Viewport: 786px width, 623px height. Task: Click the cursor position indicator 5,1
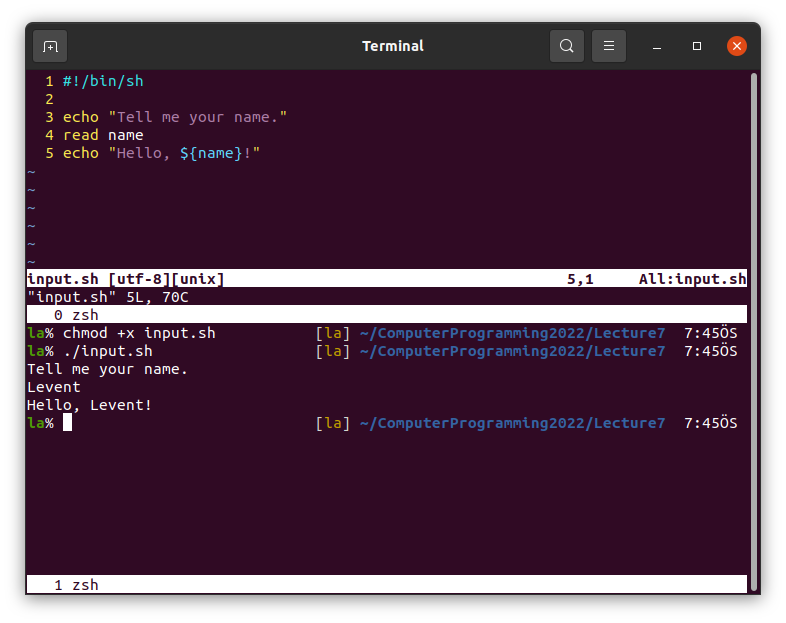(x=580, y=279)
